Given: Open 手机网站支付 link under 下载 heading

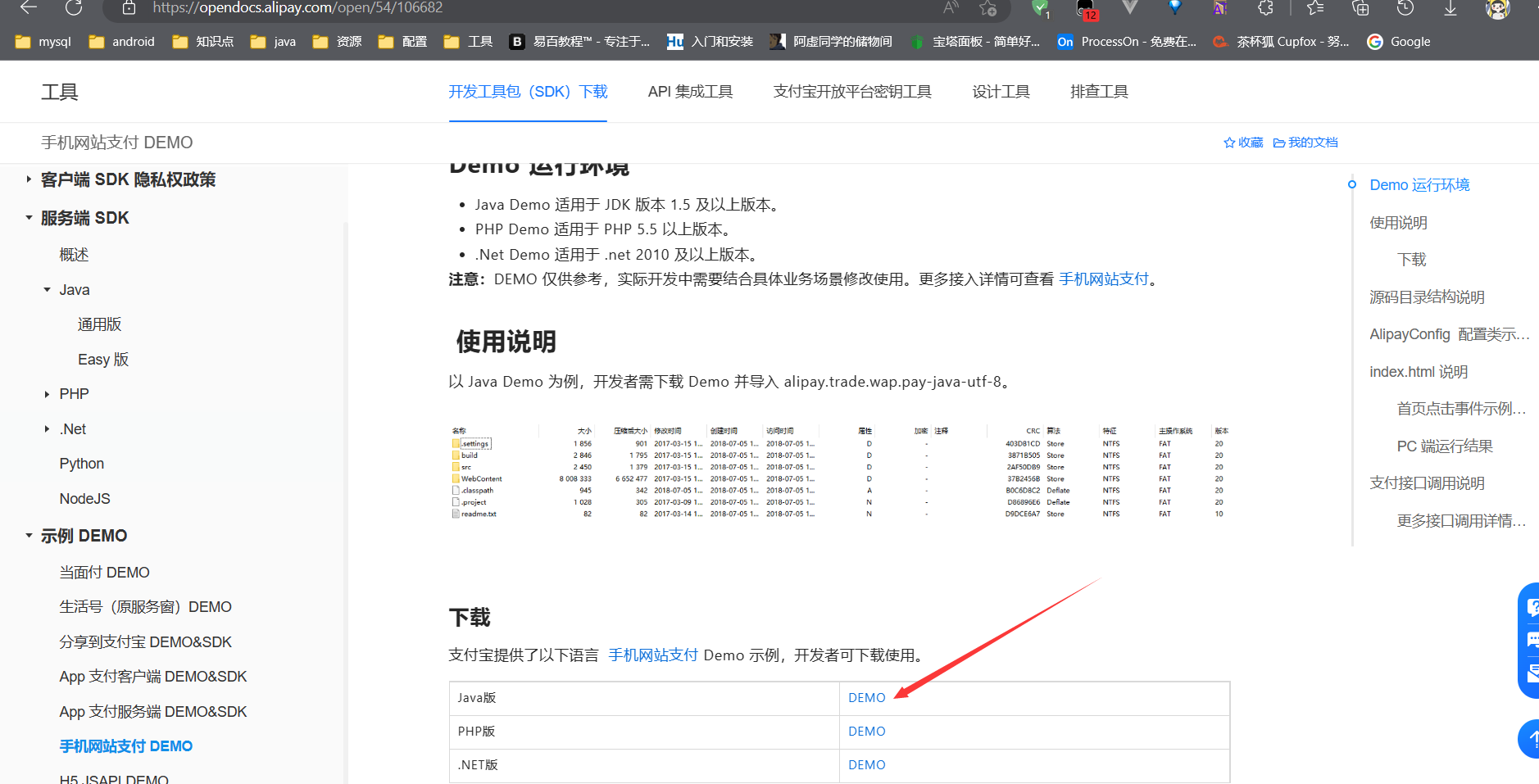Looking at the screenshot, I should click(653, 655).
